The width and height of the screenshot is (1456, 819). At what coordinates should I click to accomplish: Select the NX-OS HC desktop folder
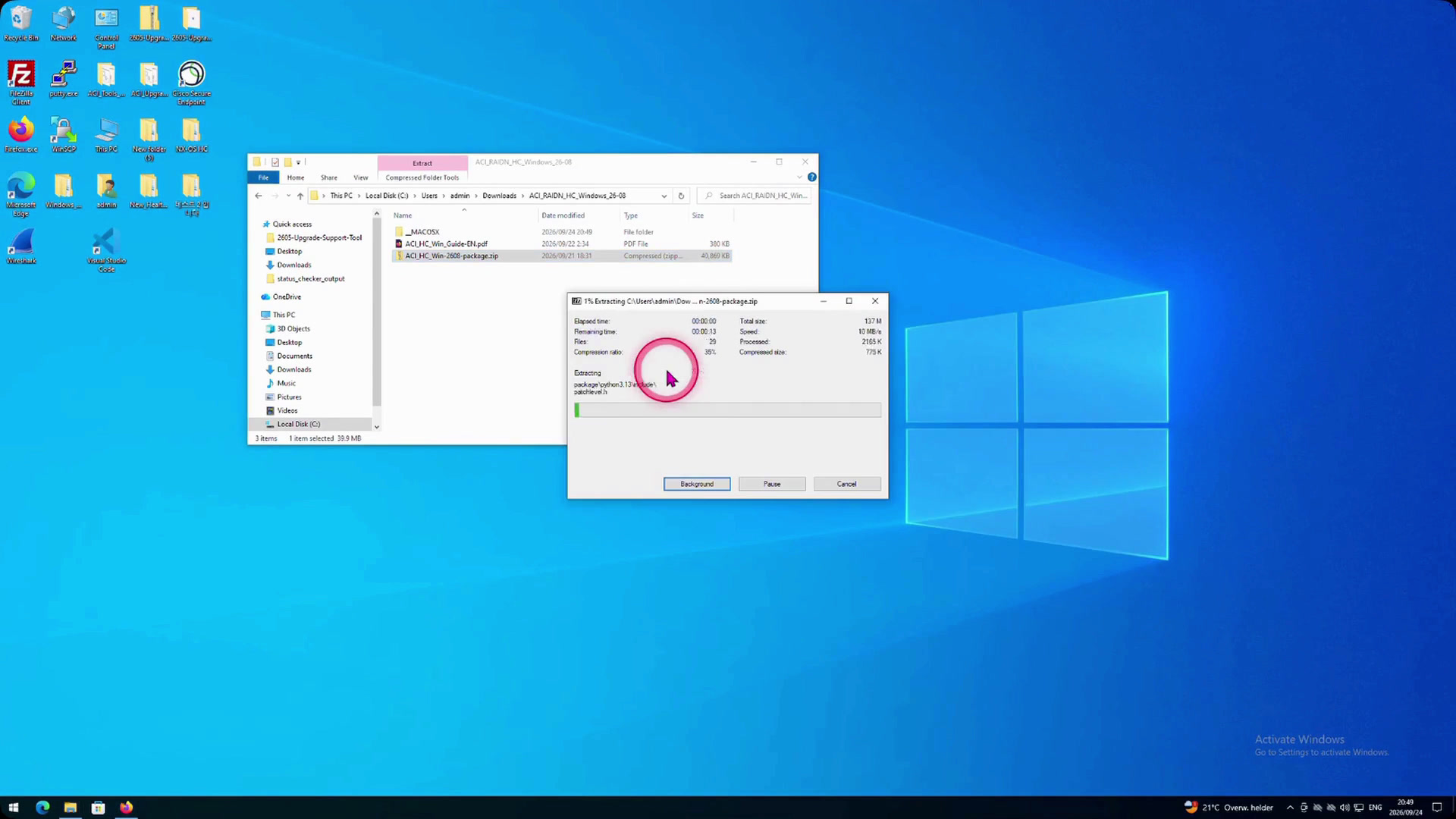191,134
